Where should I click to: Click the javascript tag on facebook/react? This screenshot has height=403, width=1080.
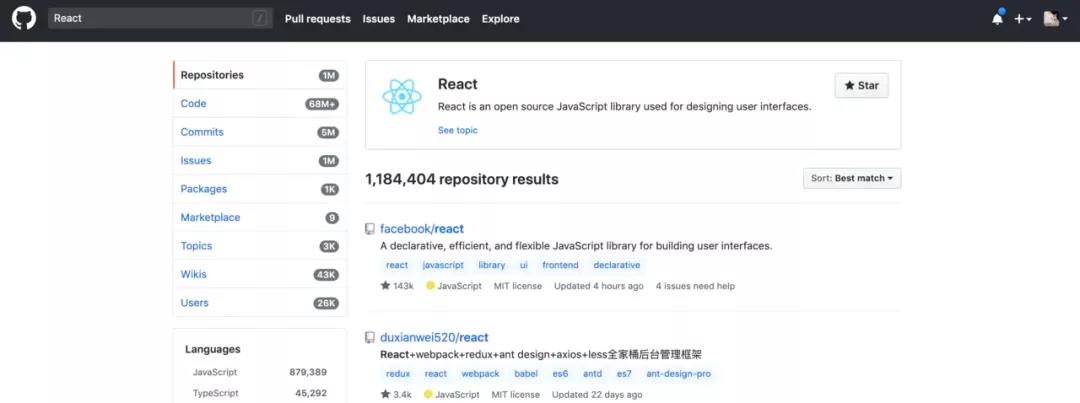pyautogui.click(x=443, y=265)
